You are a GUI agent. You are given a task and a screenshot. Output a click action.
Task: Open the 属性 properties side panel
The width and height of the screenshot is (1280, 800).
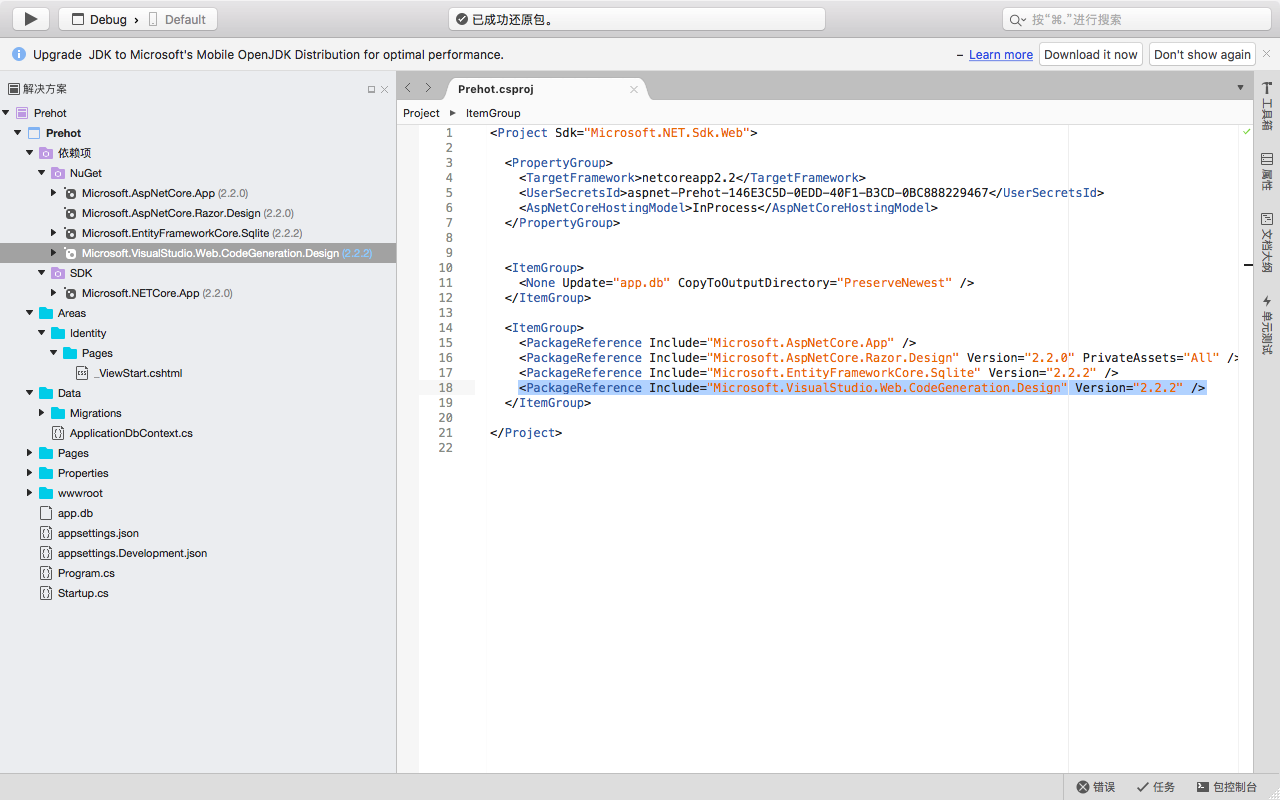coord(1267,171)
